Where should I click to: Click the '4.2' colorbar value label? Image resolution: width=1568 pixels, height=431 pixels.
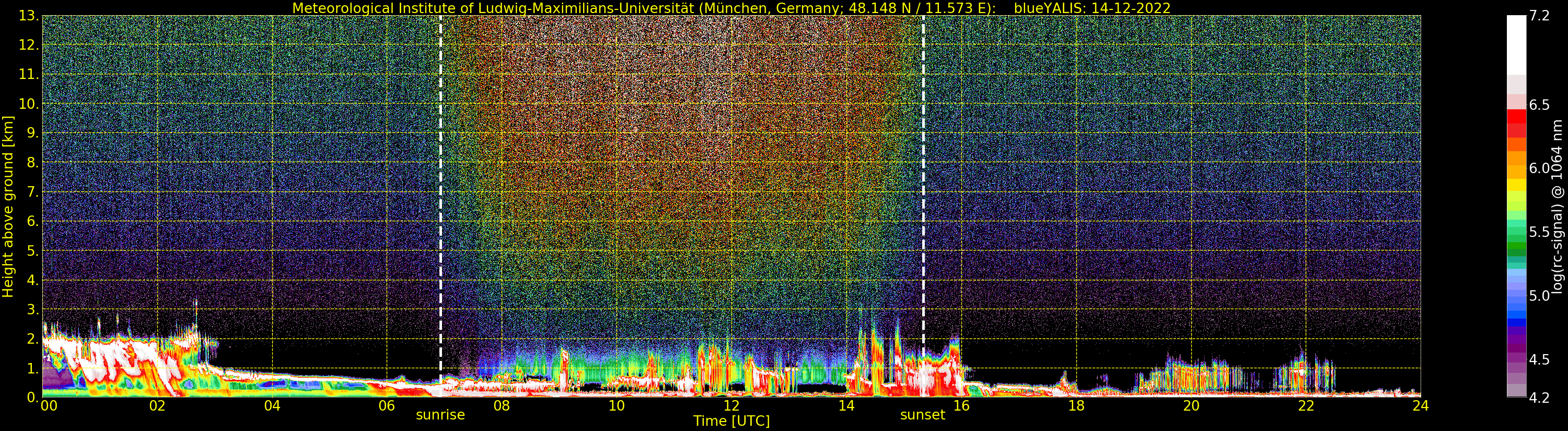tap(1539, 398)
